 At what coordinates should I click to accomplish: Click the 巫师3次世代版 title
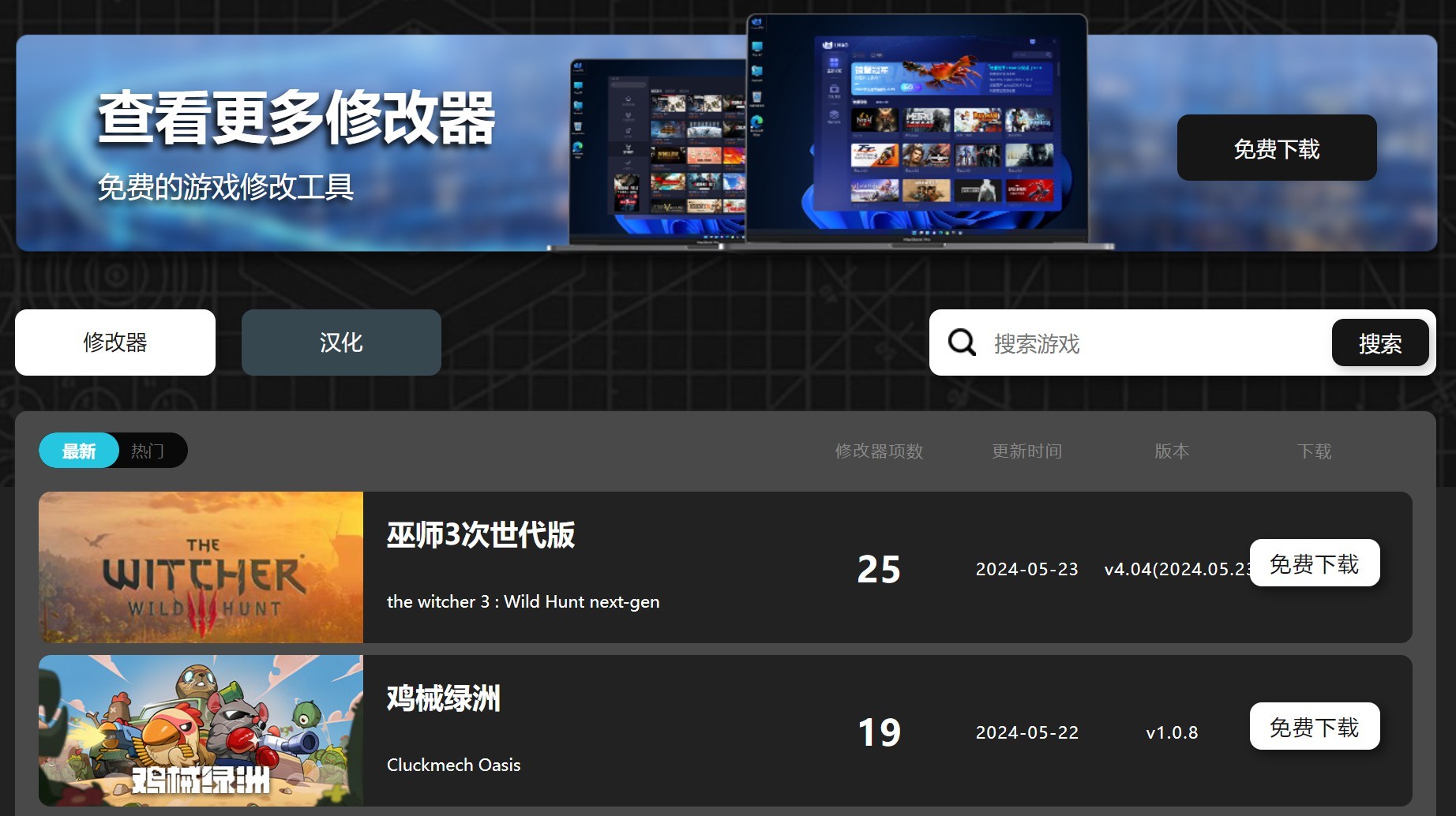(x=481, y=535)
